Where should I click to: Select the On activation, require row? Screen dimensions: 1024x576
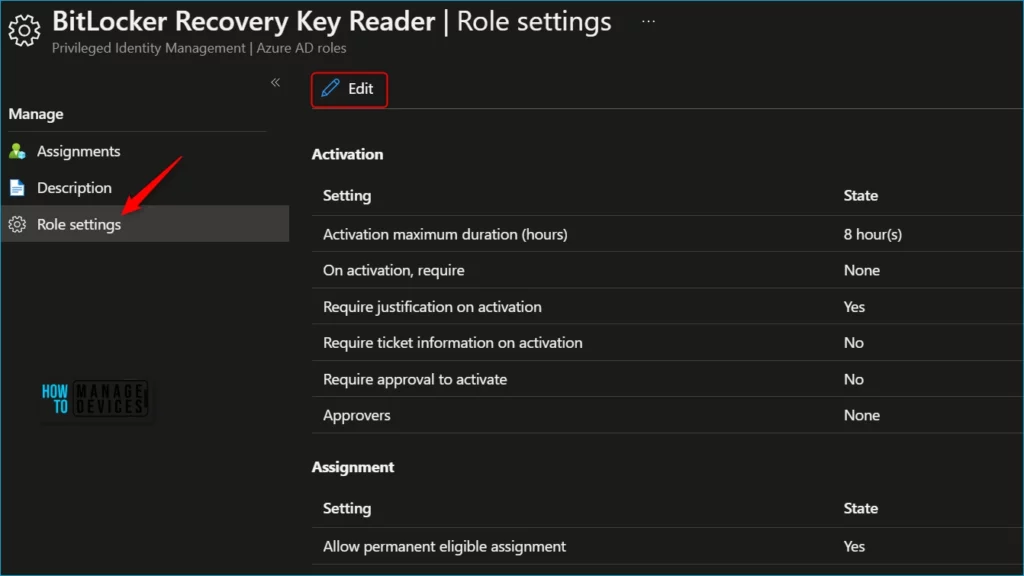(667, 270)
